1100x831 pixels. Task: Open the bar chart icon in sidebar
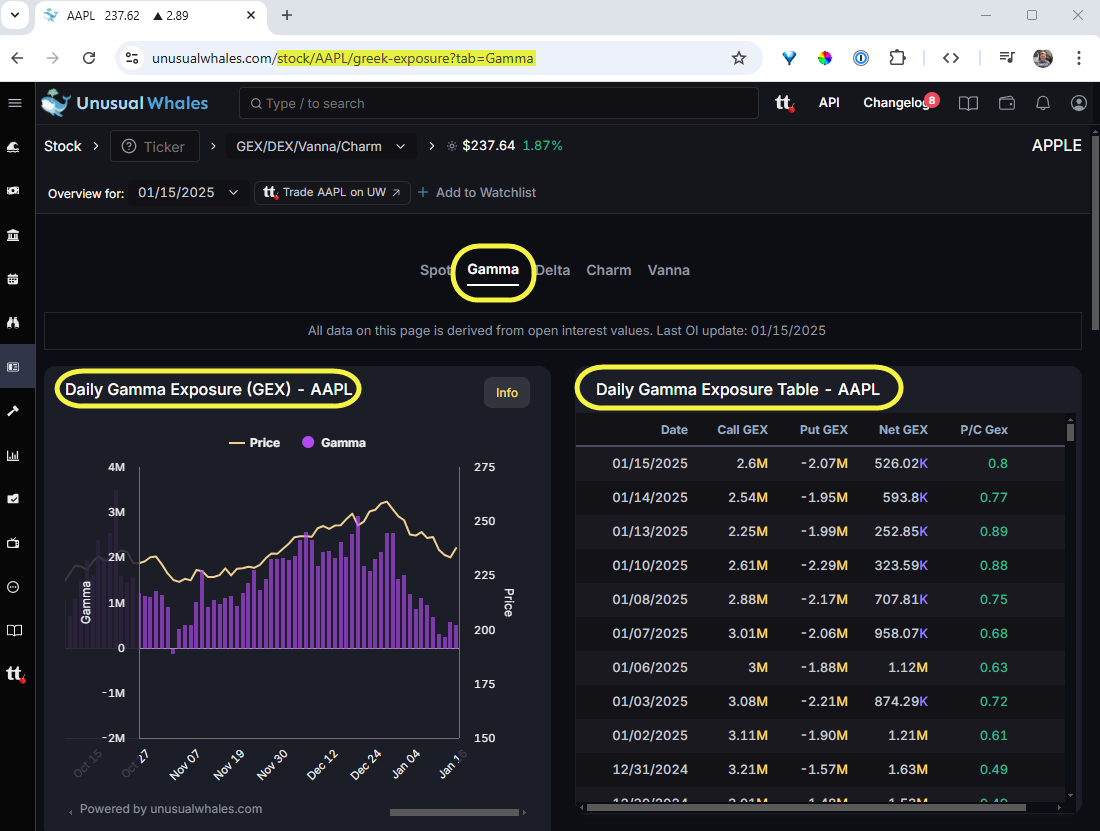click(13, 455)
